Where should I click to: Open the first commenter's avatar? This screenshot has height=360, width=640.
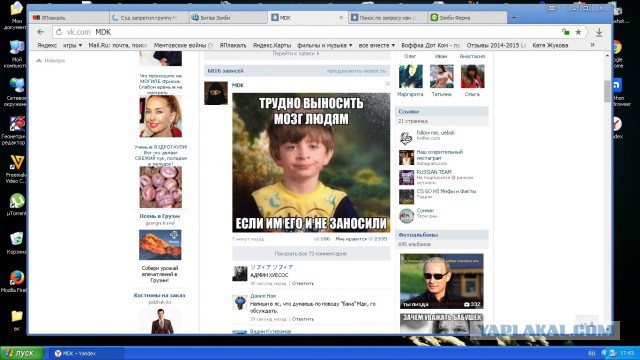click(240, 273)
